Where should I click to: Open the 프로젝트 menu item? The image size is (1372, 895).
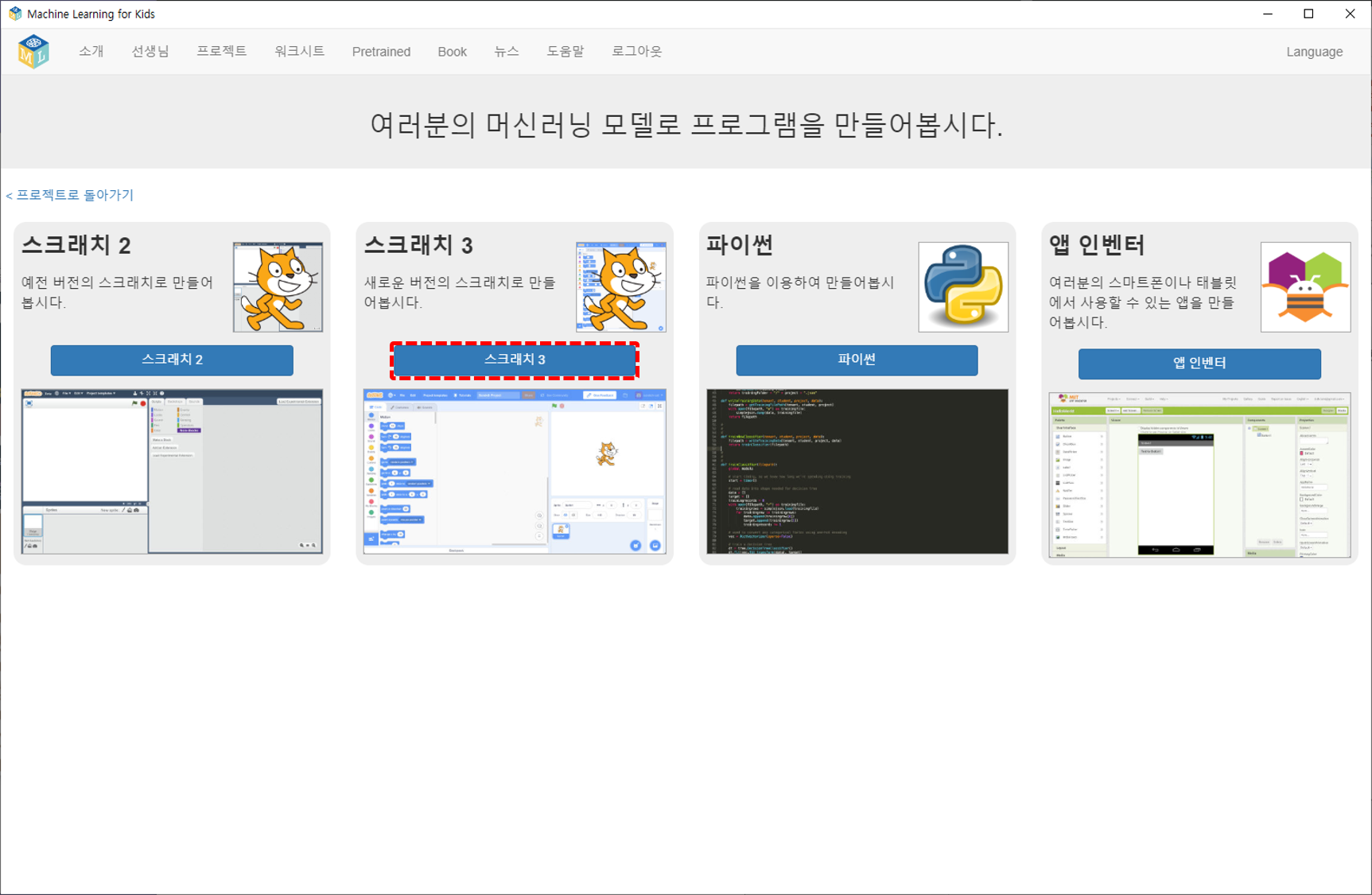coord(222,52)
